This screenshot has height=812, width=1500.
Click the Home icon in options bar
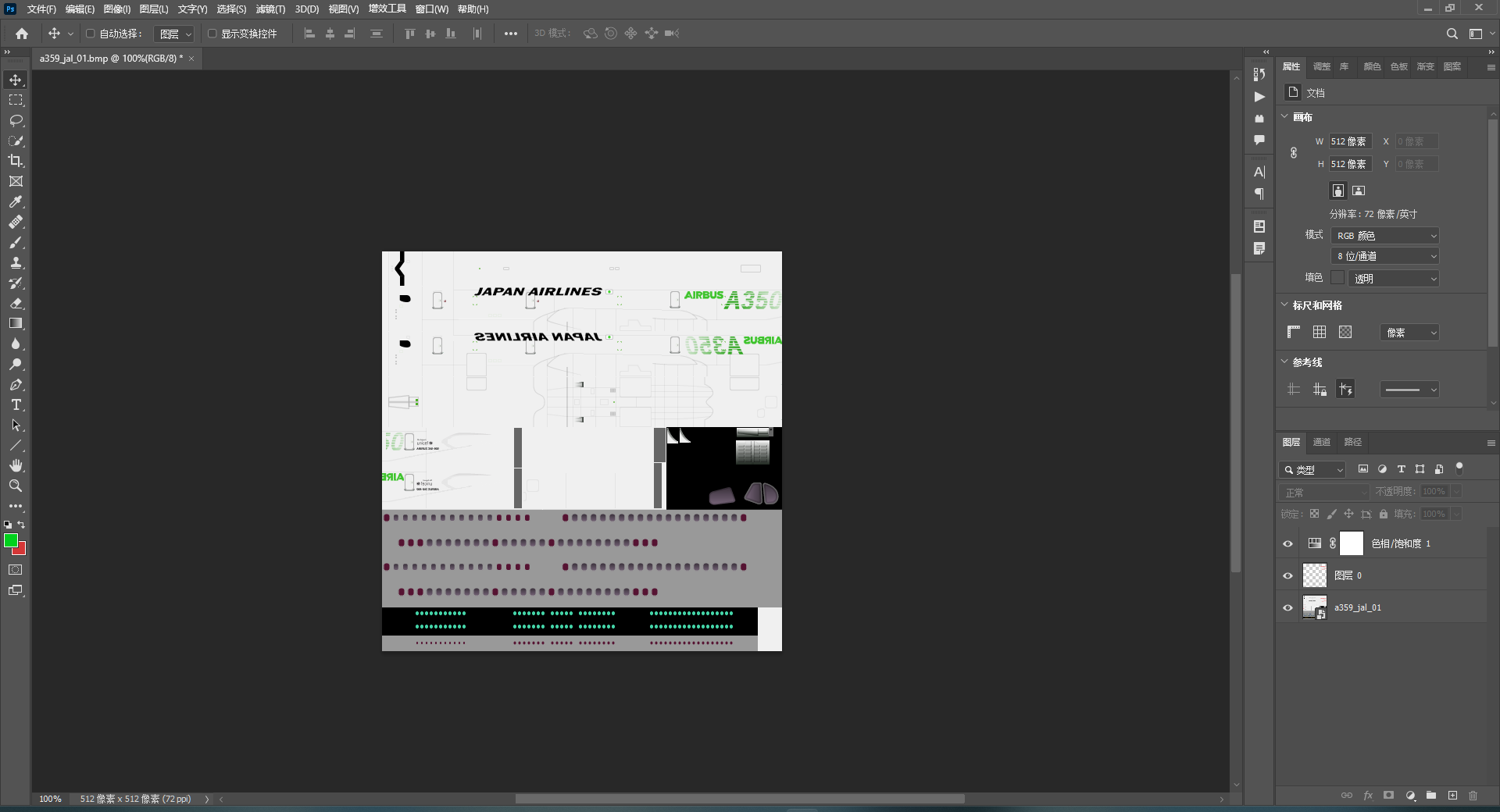point(22,34)
